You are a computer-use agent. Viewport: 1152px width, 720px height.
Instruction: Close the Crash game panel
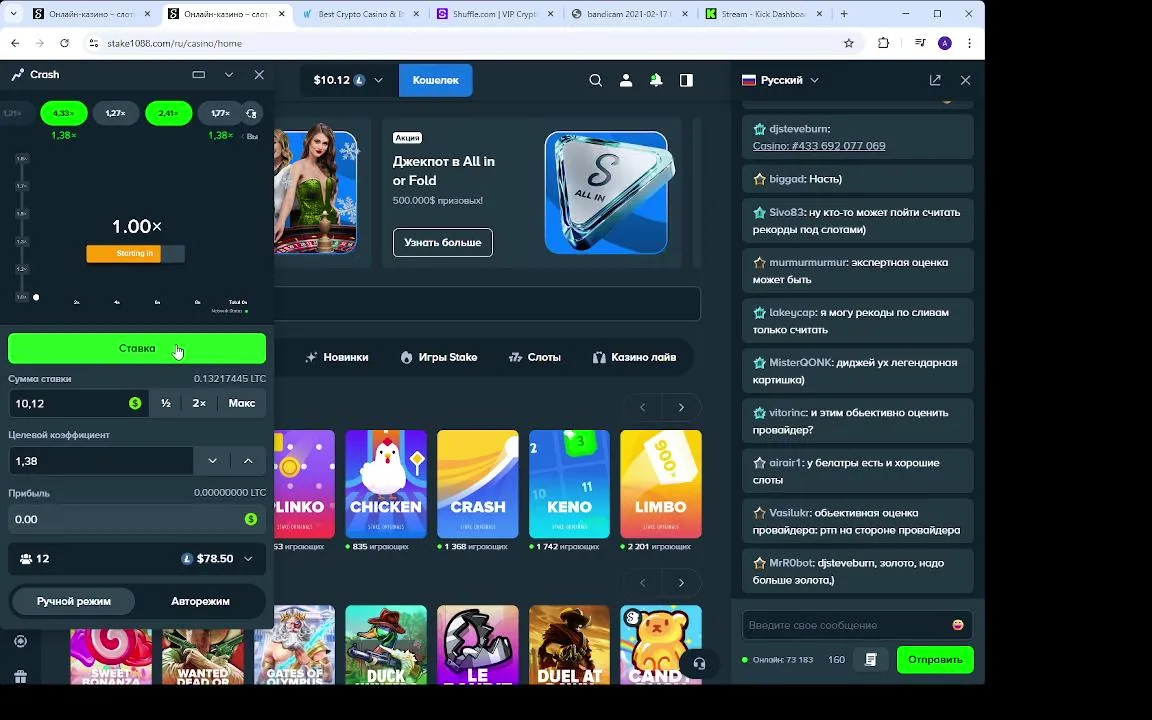coord(259,74)
